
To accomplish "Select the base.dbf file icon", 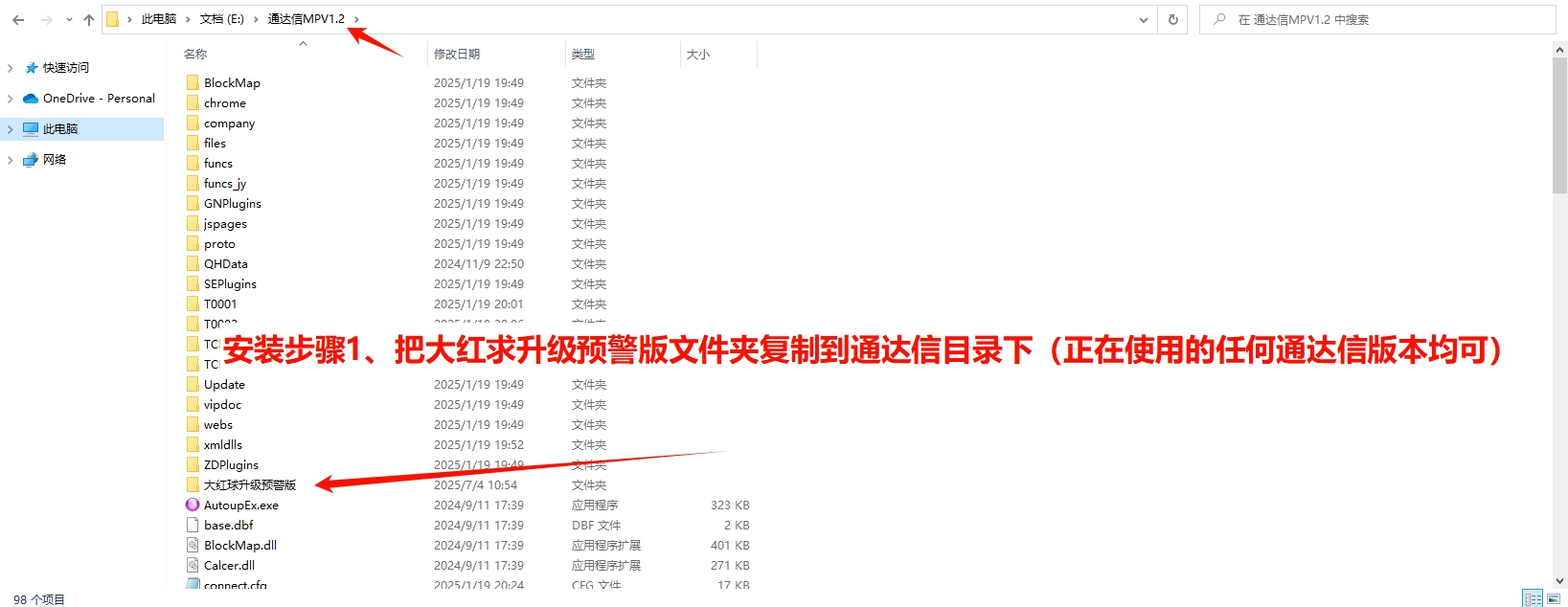I will 193,525.
